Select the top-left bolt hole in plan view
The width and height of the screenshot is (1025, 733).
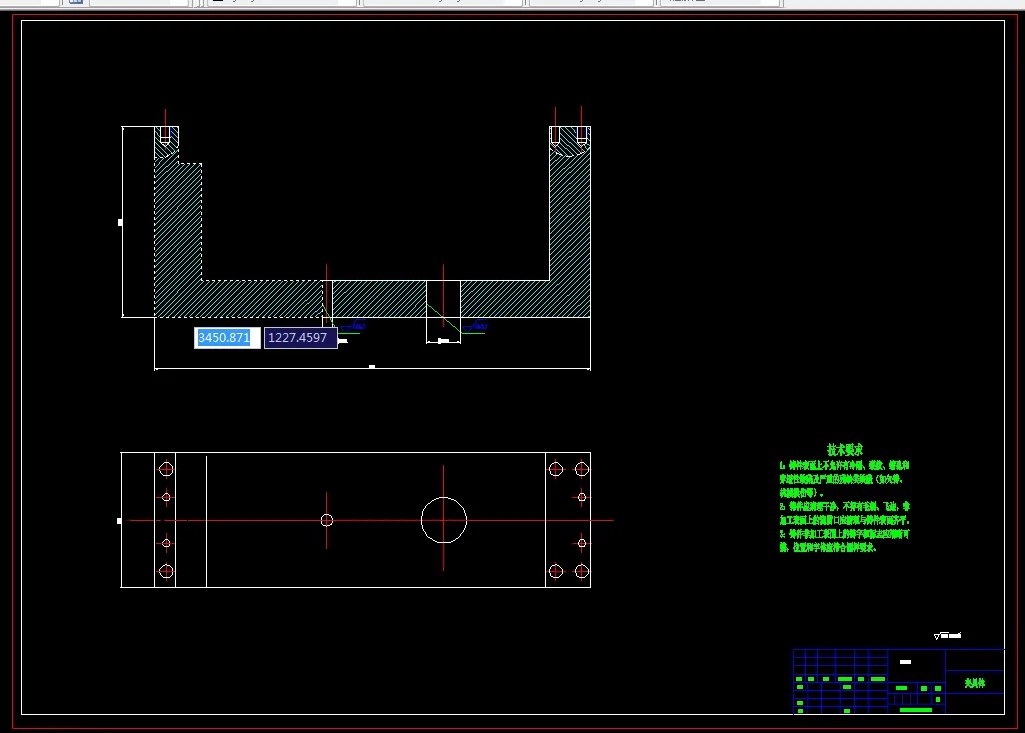point(166,469)
